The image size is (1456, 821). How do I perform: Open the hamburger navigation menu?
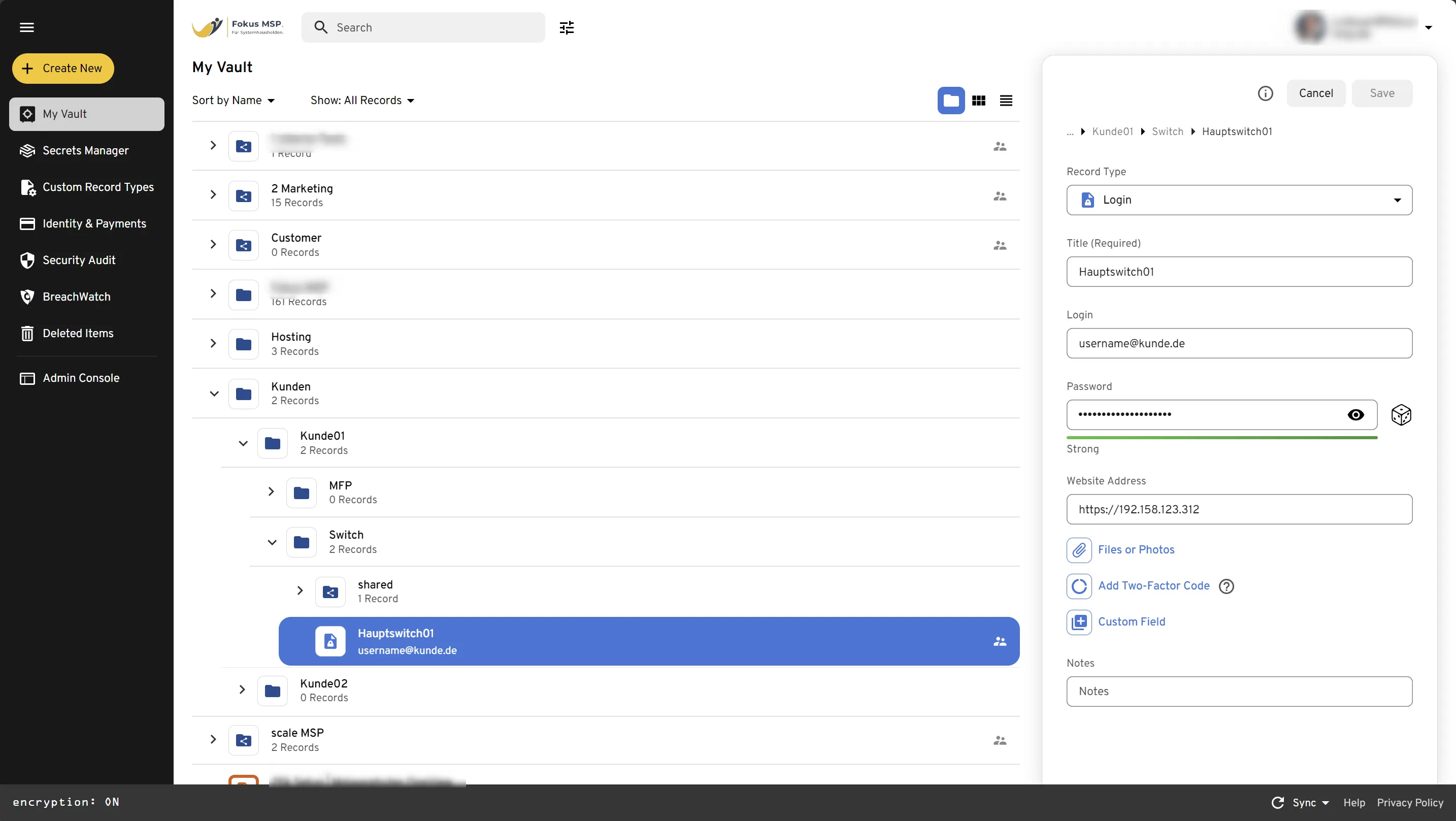[x=26, y=27]
